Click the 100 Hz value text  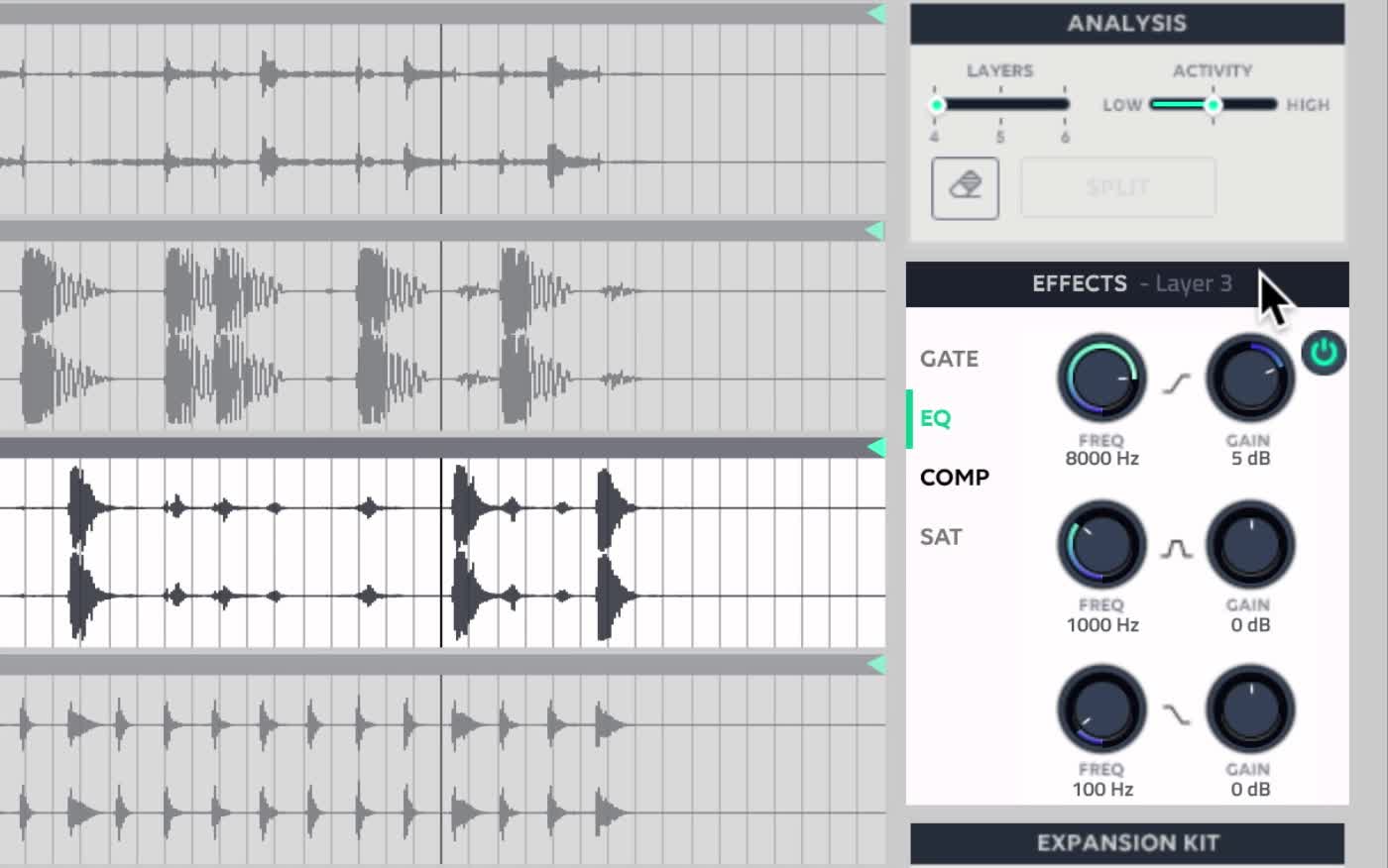pyautogui.click(x=1101, y=790)
